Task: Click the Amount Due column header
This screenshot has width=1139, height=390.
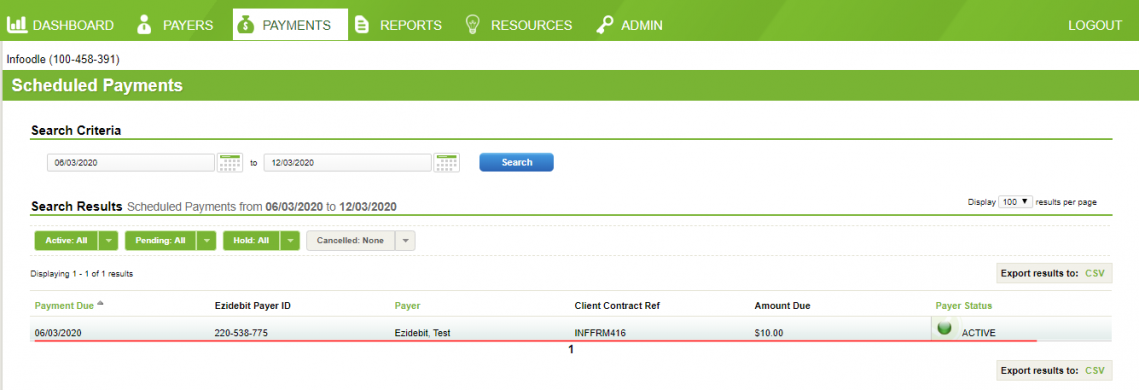Action: [x=782, y=306]
